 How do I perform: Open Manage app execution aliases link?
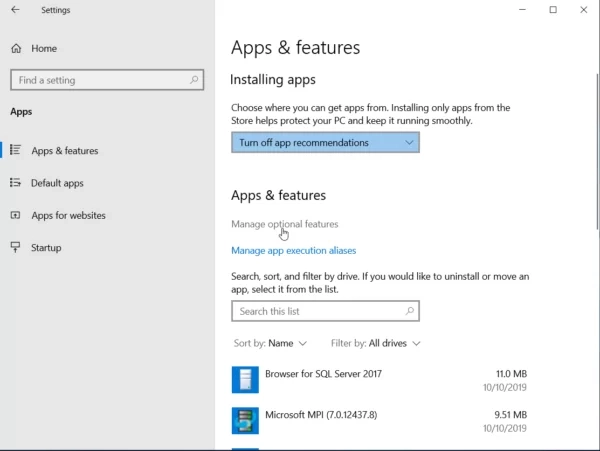[293, 250]
